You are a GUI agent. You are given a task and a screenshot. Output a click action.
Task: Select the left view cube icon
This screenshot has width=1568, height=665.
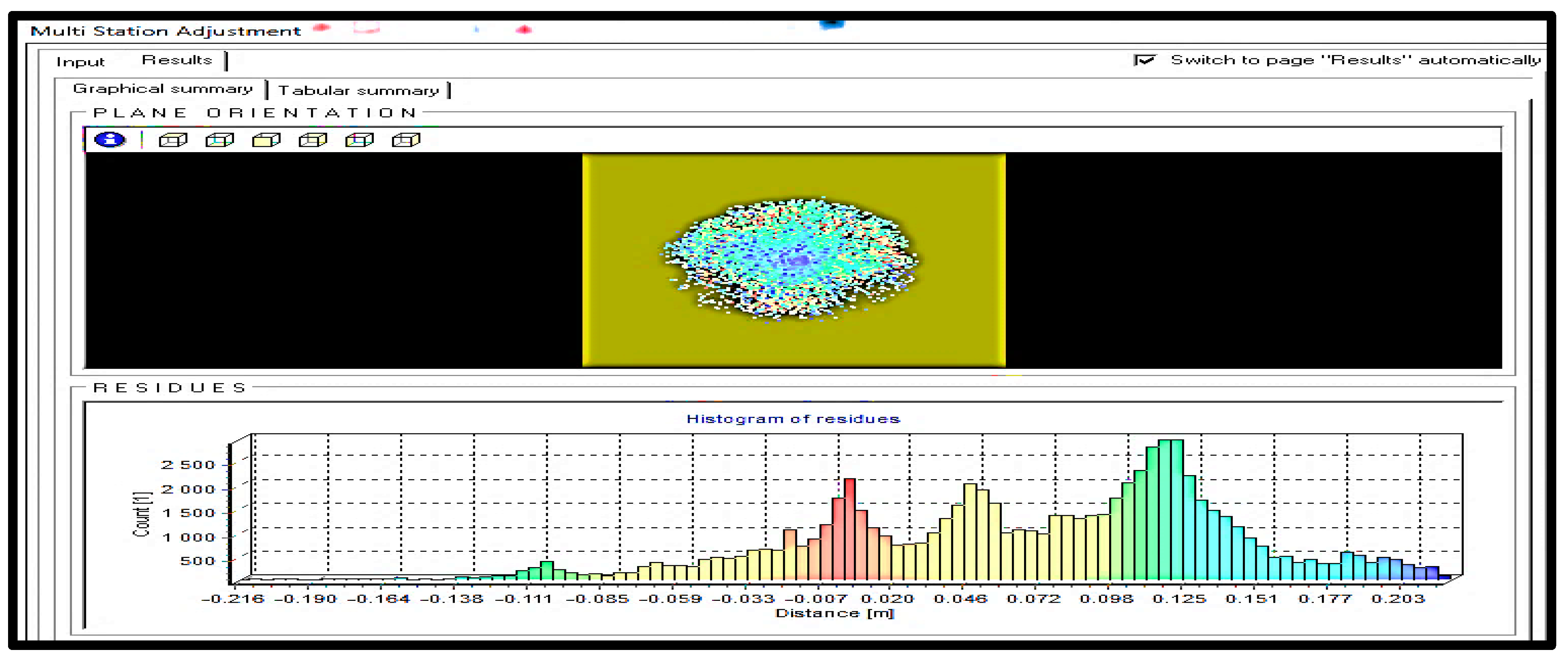[359, 140]
